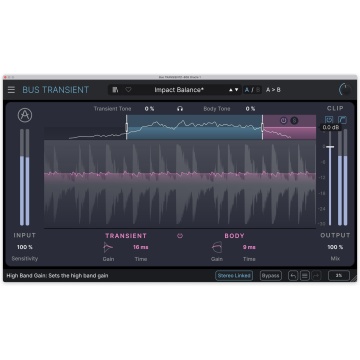Select the soft clip mode icon

(x=329, y=120)
